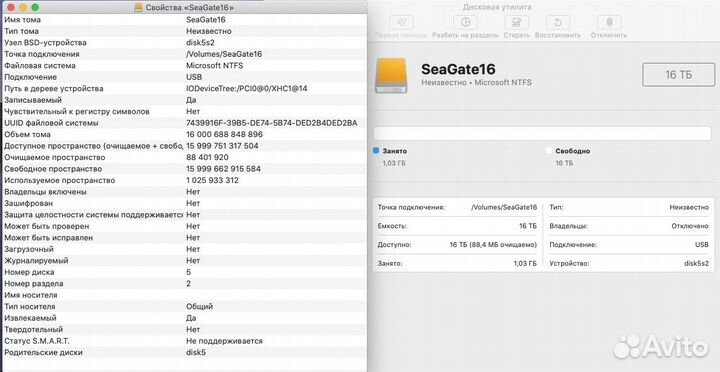Click the used space value 1 025 933 312

coord(212,180)
